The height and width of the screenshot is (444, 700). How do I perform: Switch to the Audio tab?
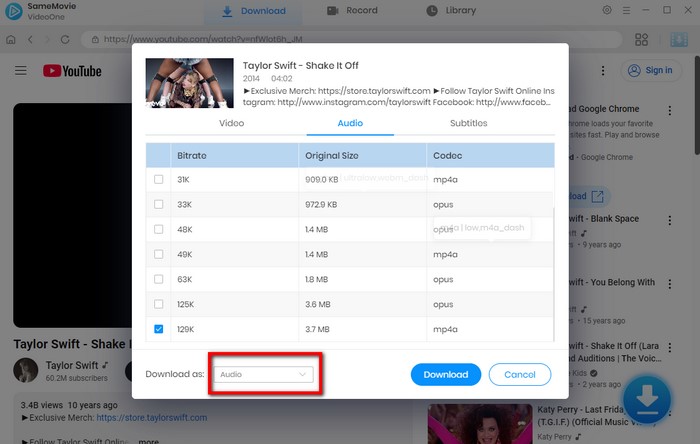click(350, 123)
